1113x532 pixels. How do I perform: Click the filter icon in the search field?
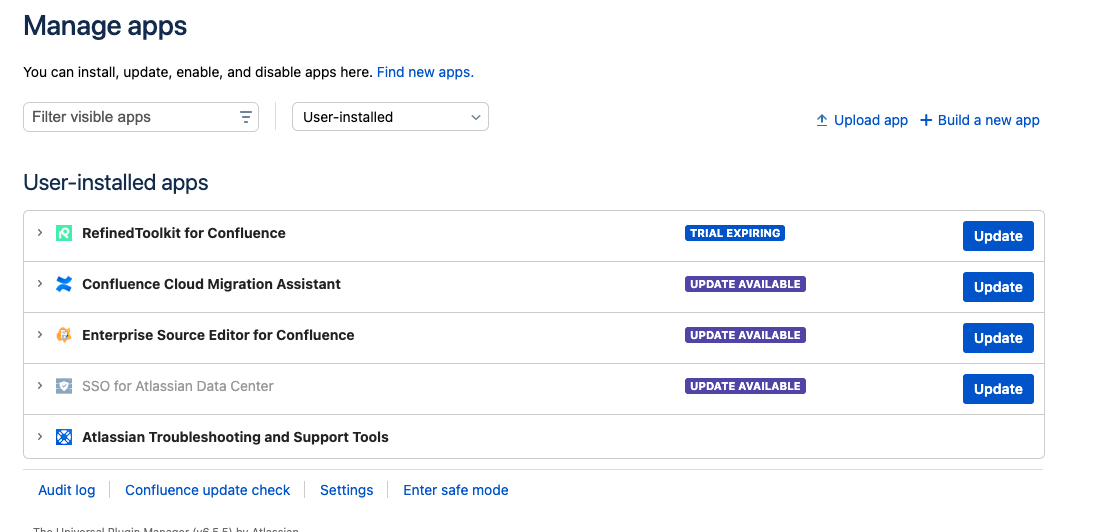[x=246, y=117]
